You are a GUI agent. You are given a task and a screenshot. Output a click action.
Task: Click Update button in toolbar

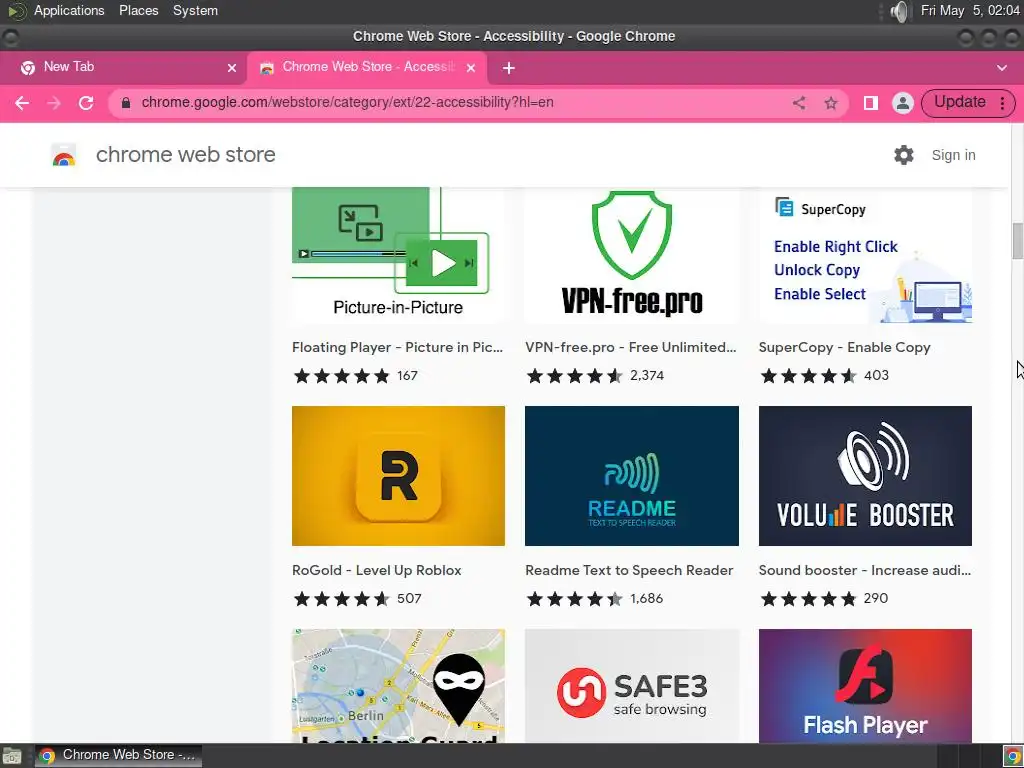(x=959, y=102)
